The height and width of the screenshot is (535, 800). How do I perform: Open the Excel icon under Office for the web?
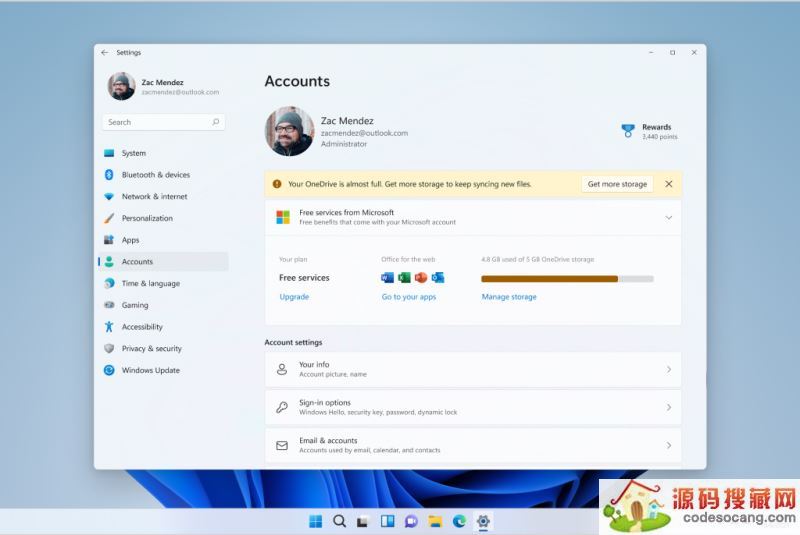click(x=404, y=278)
